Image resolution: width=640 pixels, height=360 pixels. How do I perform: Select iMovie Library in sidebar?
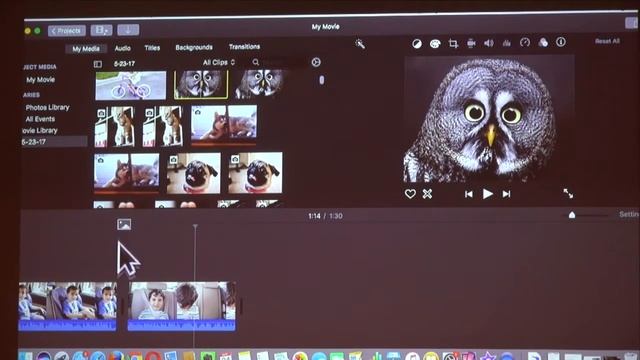[x=39, y=130]
